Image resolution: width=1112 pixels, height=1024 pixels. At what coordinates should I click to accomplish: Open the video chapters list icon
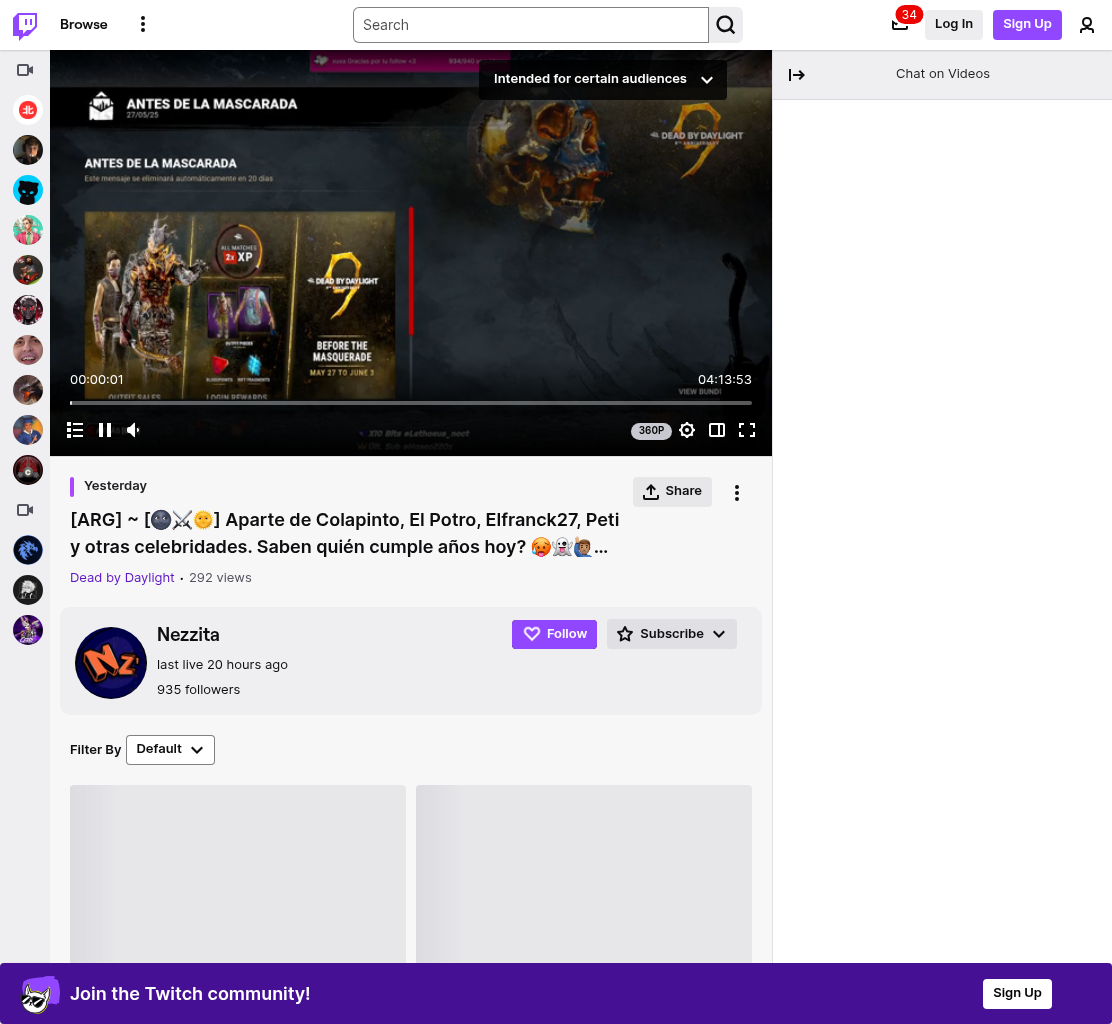coord(75,430)
